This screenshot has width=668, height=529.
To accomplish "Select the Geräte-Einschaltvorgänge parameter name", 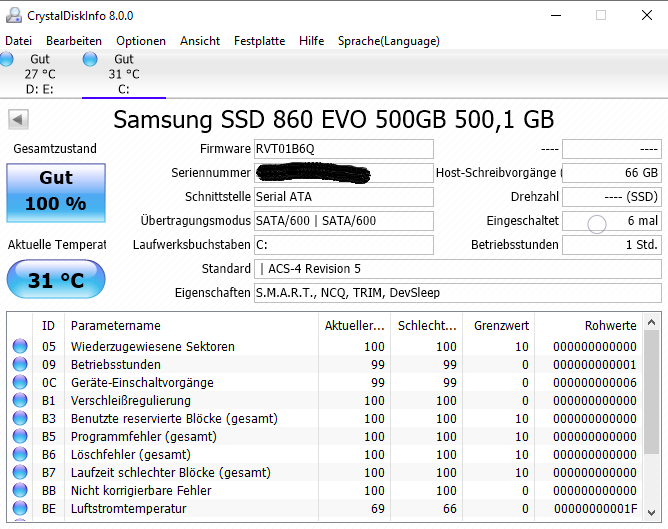I will (x=142, y=382).
